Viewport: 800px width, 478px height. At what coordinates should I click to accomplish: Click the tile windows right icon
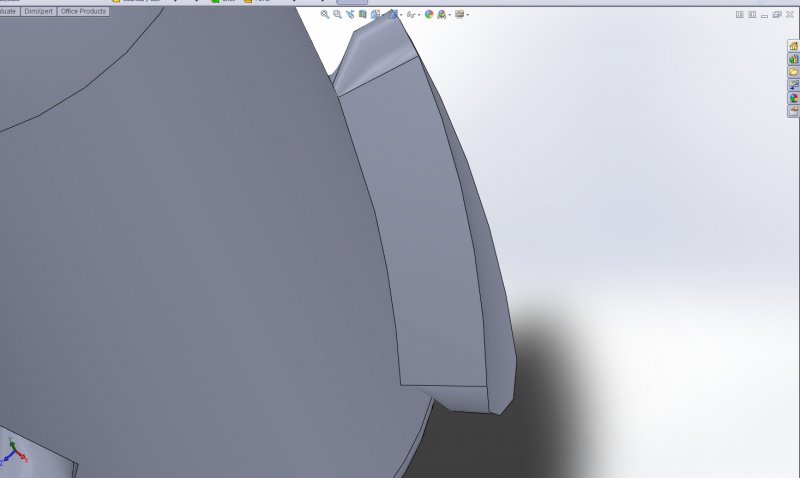pyautogui.click(x=752, y=15)
